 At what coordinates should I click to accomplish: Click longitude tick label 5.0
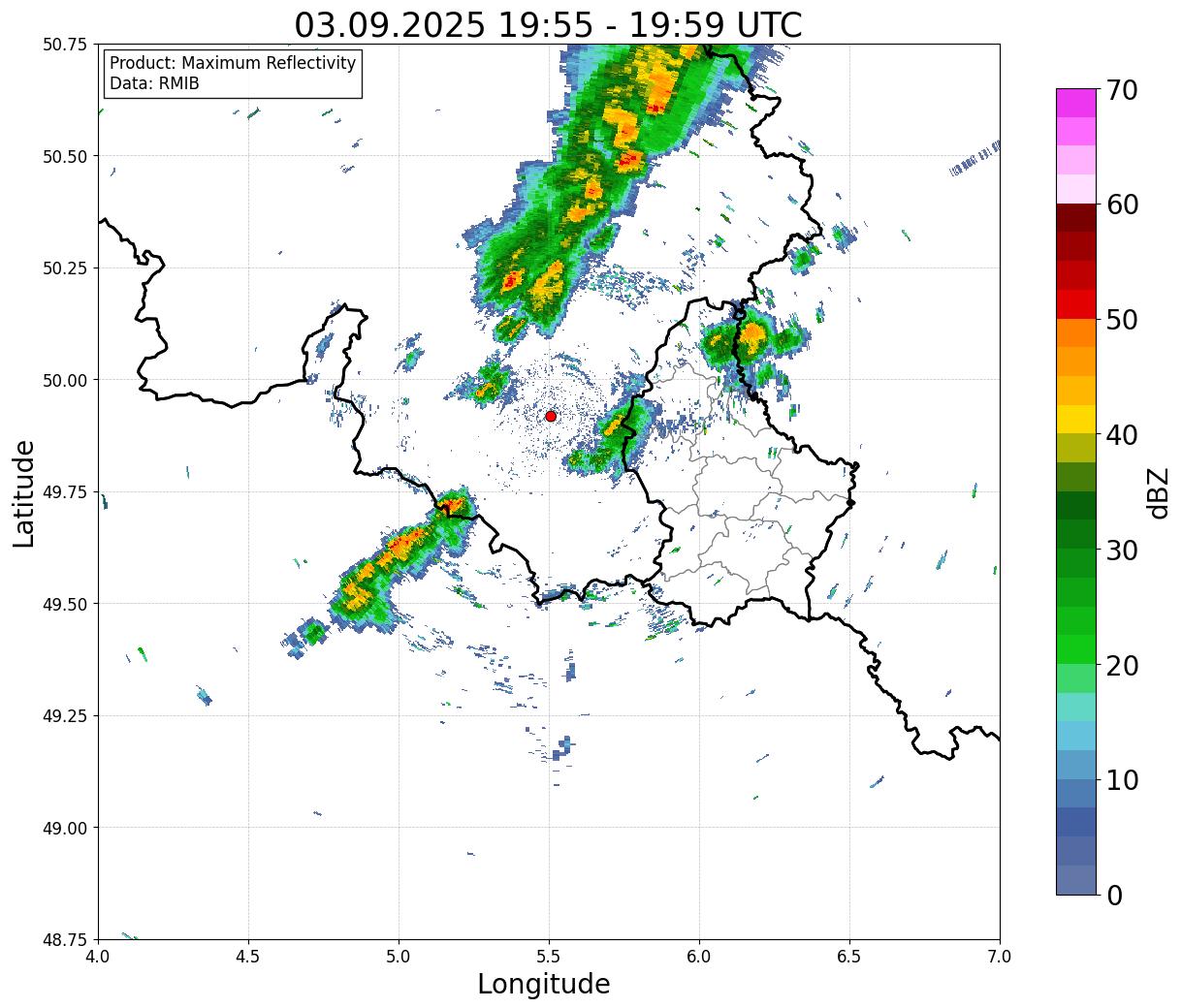click(399, 957)
